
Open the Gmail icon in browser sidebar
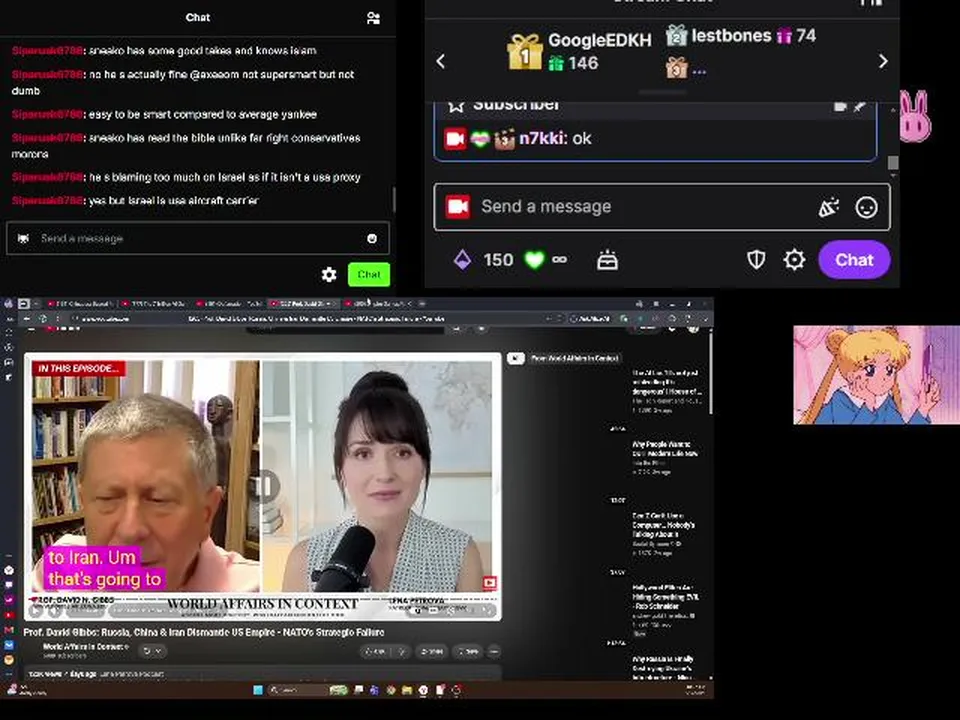tap(9, 630)
